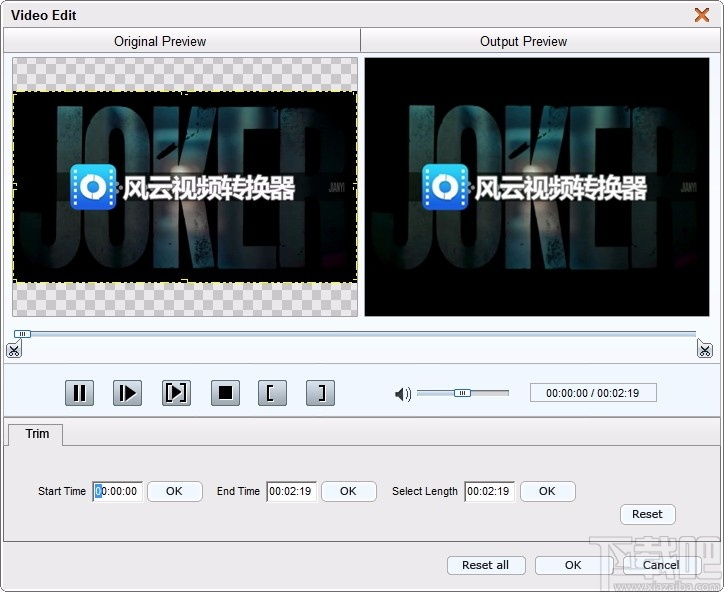Click the left scissors trim marker

coord(13,350)
